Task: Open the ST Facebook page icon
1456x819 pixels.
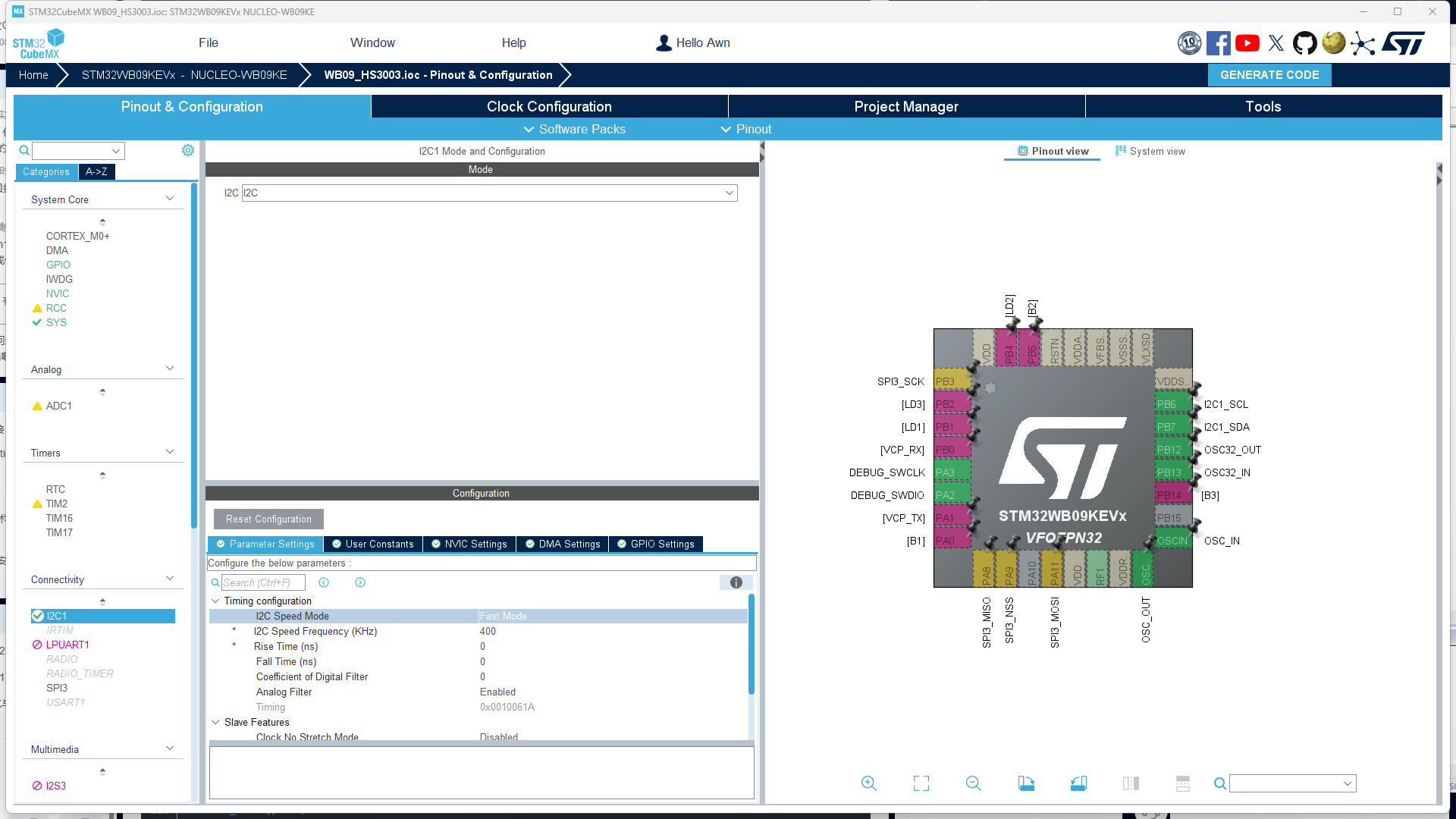Action: (1218, 43)
